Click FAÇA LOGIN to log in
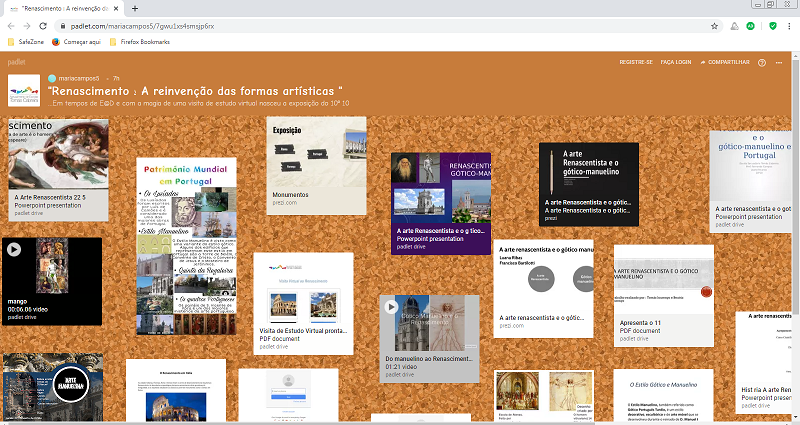 pos(676,62)
